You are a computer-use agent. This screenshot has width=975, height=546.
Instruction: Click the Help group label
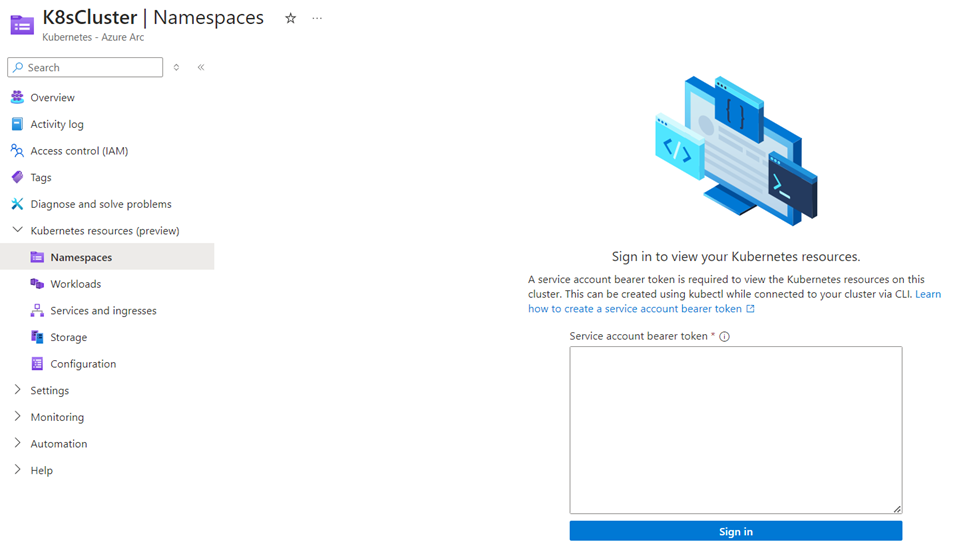42,471
